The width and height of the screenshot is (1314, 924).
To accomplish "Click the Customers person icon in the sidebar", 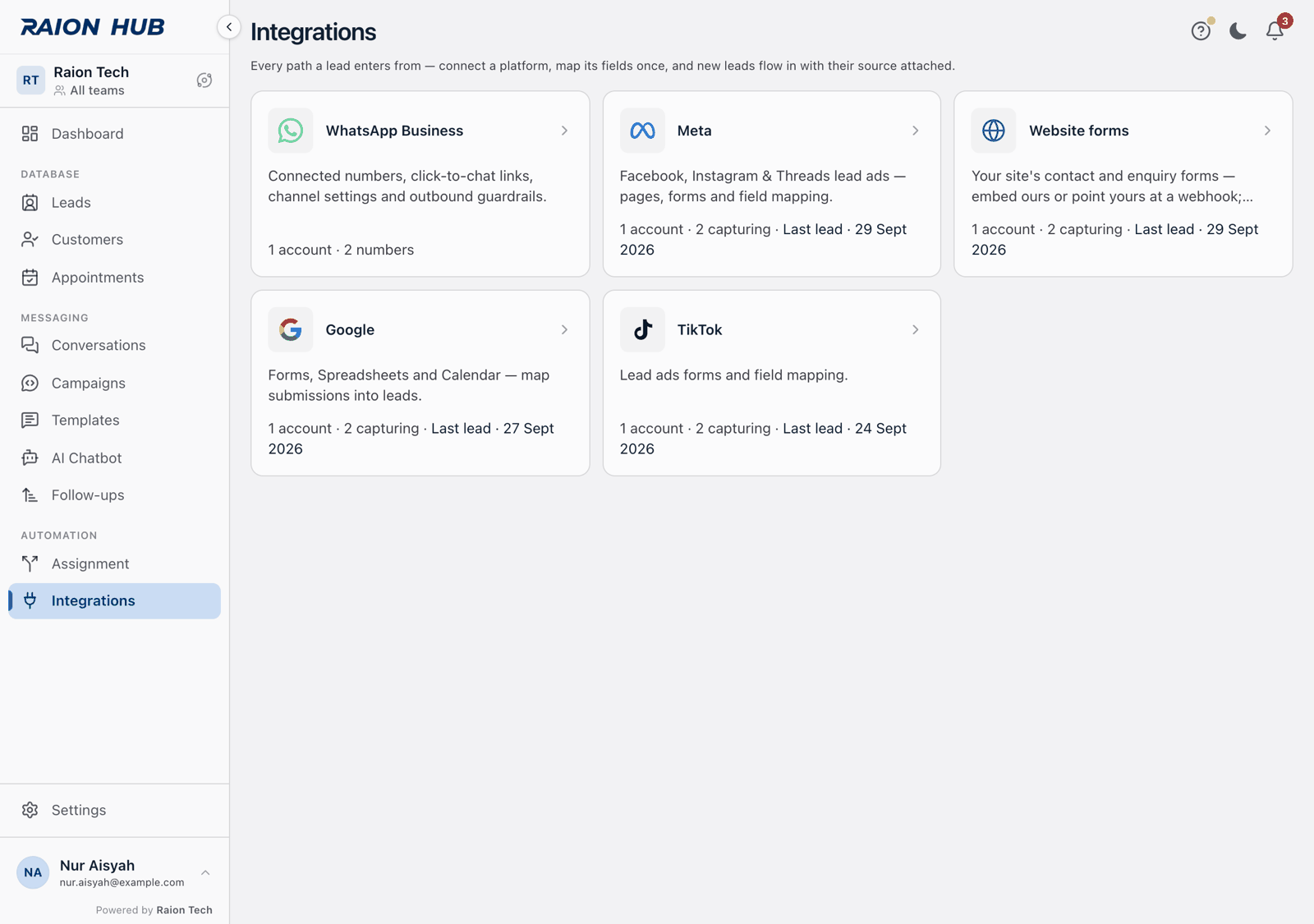I will click(x=30, y=240).
